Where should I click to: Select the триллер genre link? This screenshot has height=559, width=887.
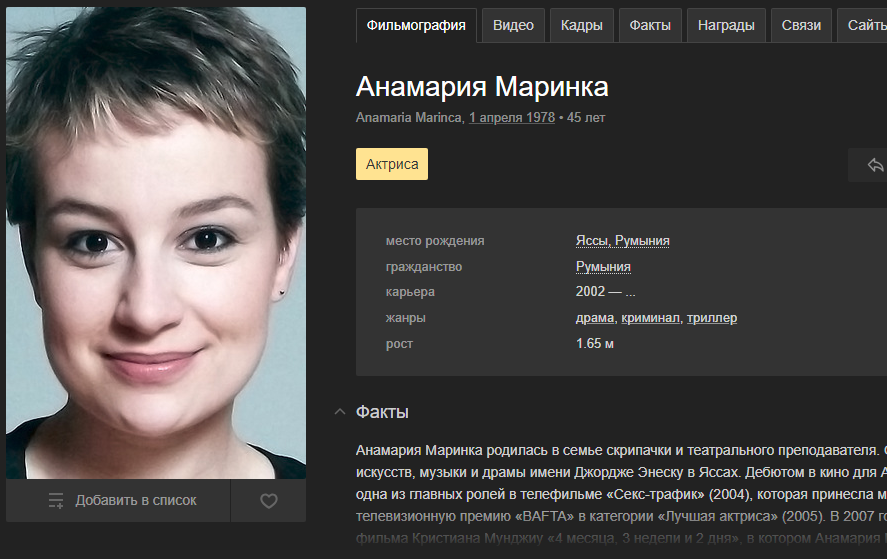click(x=712, y=318)
